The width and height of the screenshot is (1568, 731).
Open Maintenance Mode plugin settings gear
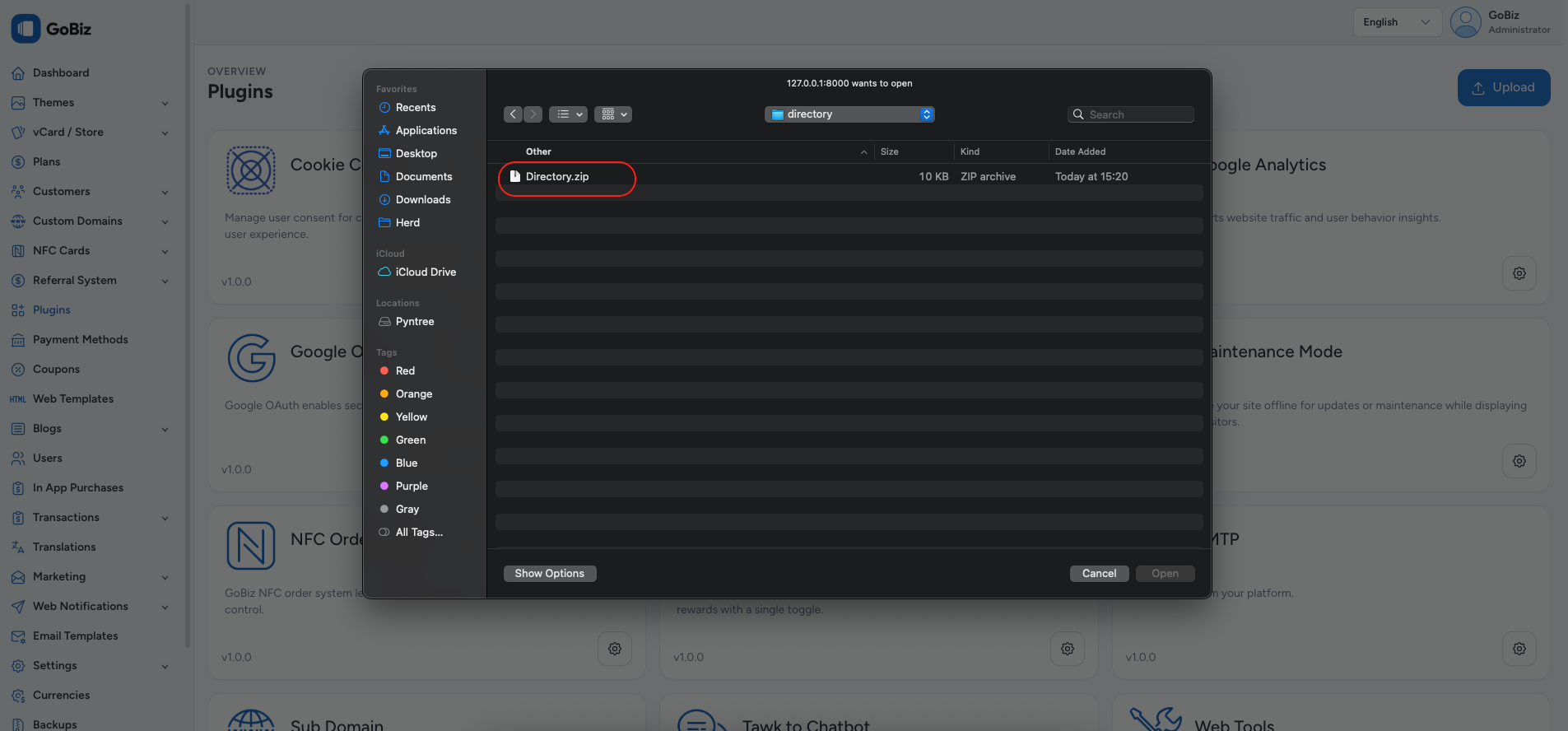tap(1519, 461)
